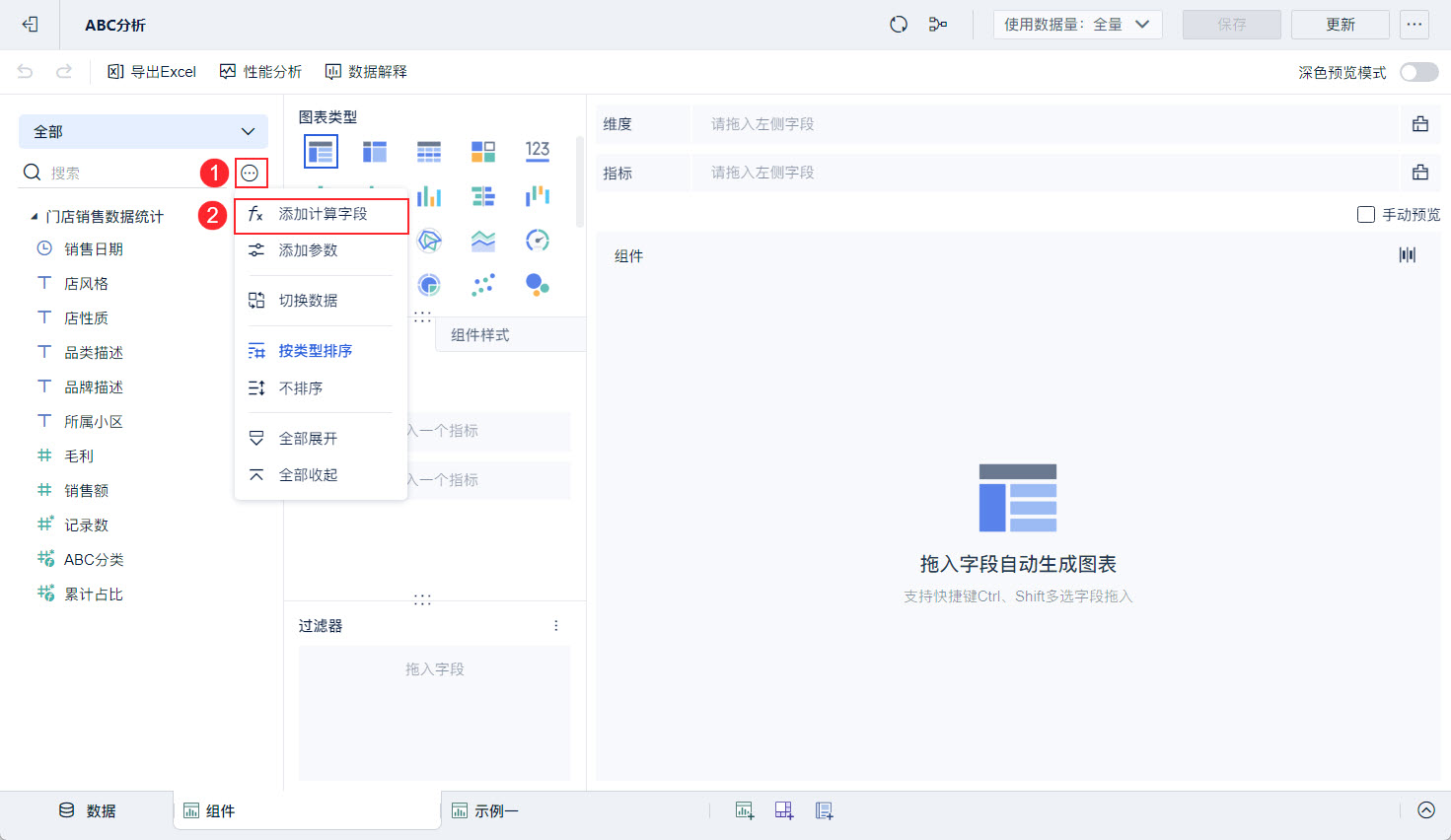
Task: Click the icon at the 维度 row end
Action: (x=1420, y=124)
